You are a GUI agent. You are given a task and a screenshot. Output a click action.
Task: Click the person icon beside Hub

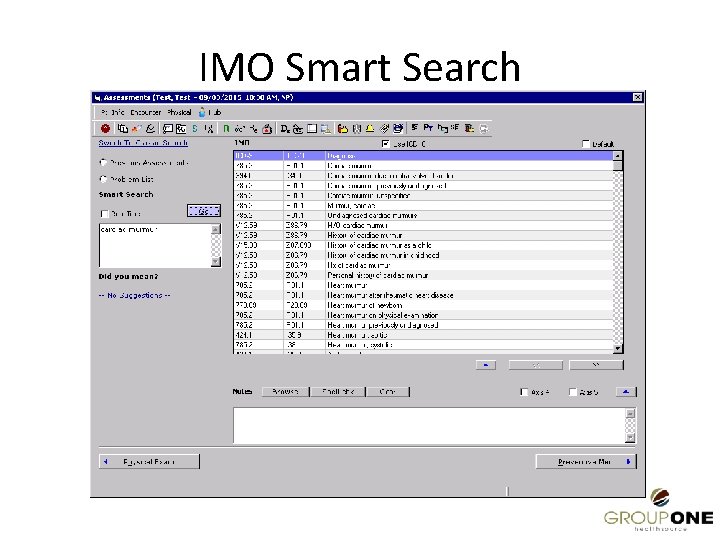[x=202, y=112]
